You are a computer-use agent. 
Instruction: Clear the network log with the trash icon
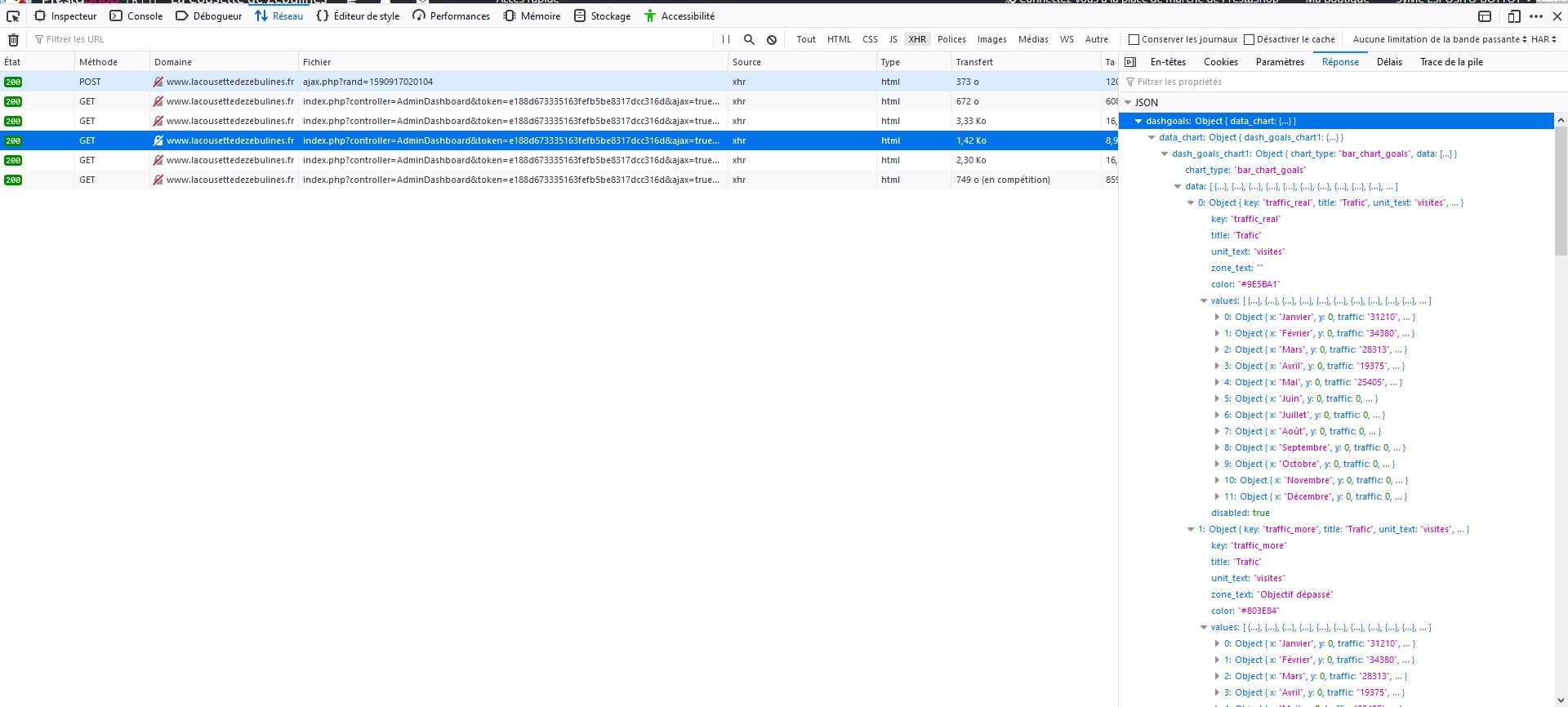pos(13,39)
